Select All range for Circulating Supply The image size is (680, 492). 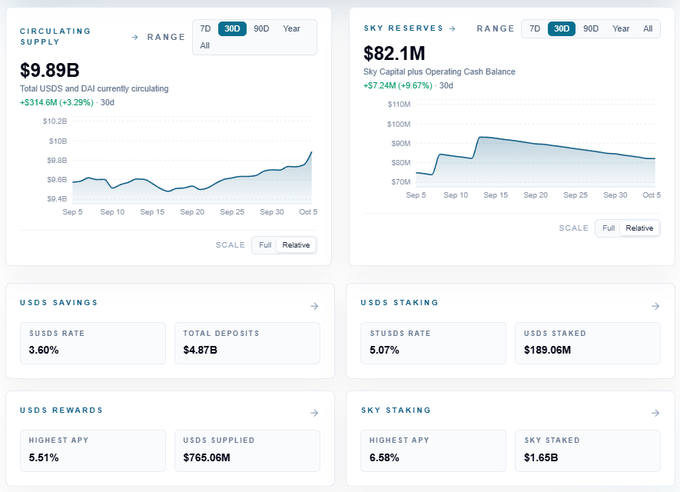[205, 46]
